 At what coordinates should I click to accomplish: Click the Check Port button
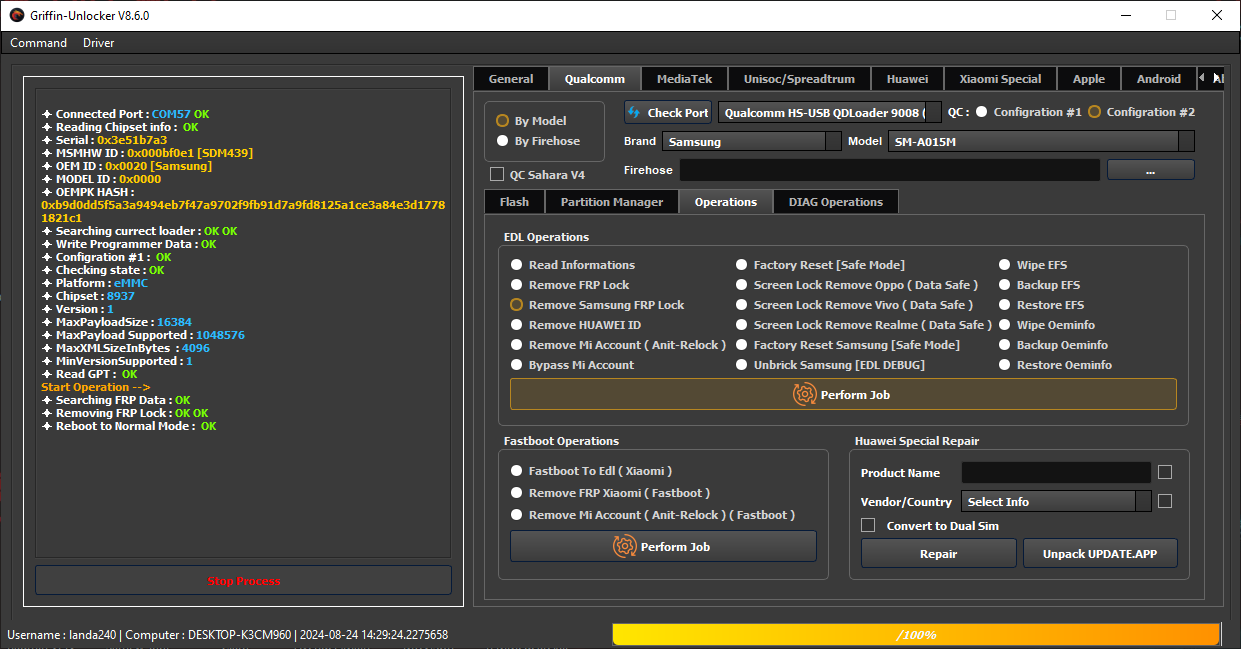click(668, 112)
